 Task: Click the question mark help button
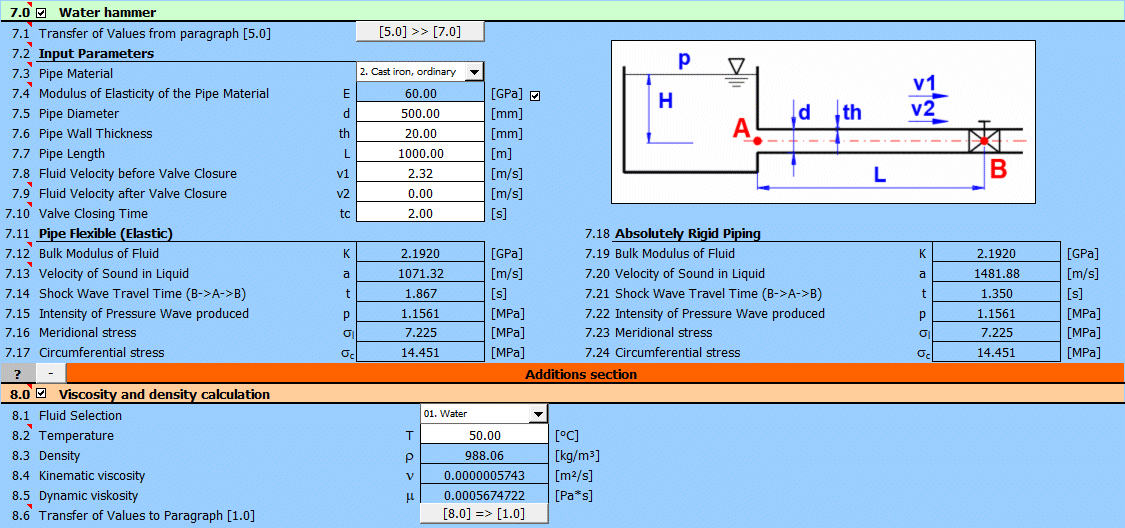pyautogui.click(x=17, y=374)
